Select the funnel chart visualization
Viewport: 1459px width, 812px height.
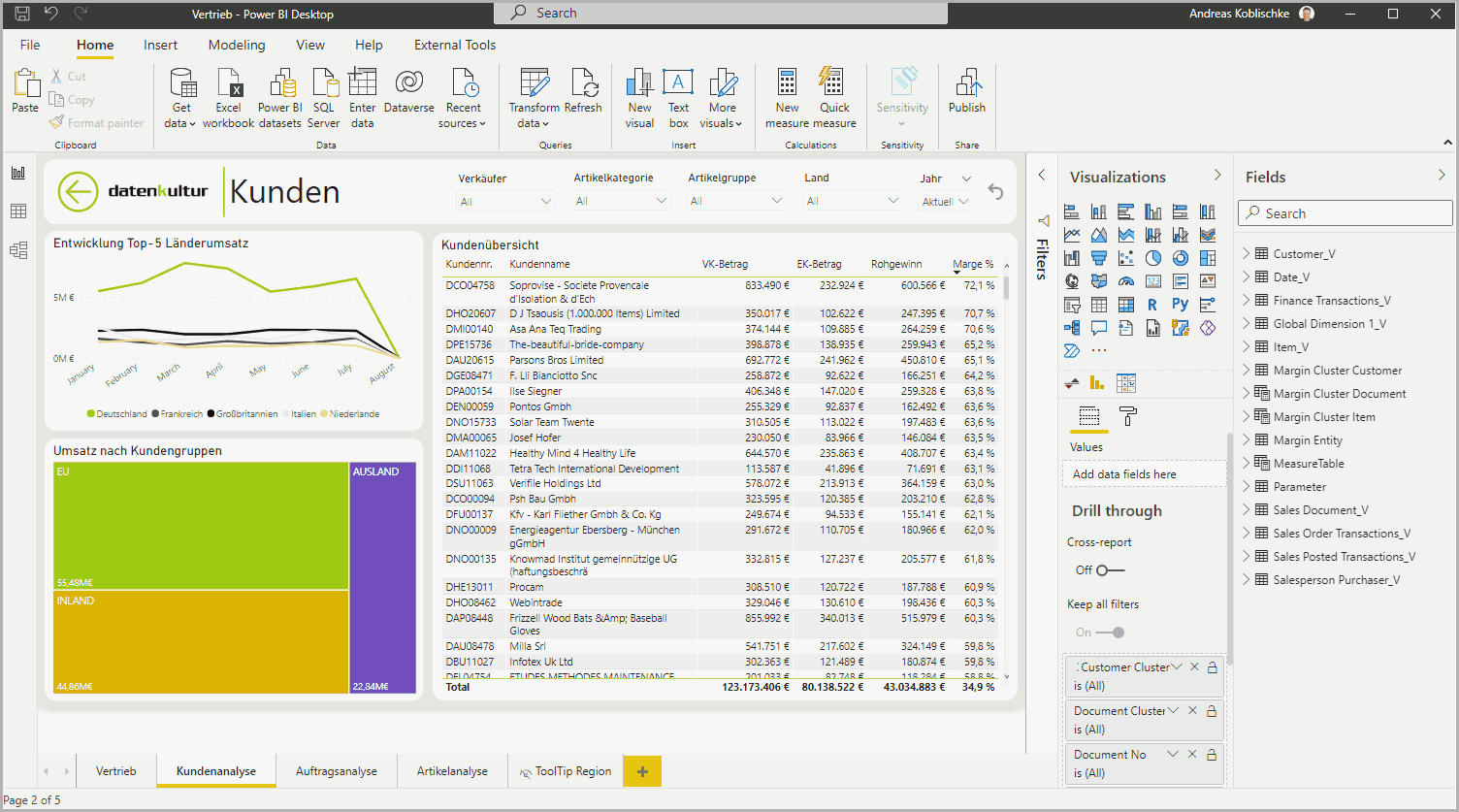pyautogui.click(x=1099, y=258)
